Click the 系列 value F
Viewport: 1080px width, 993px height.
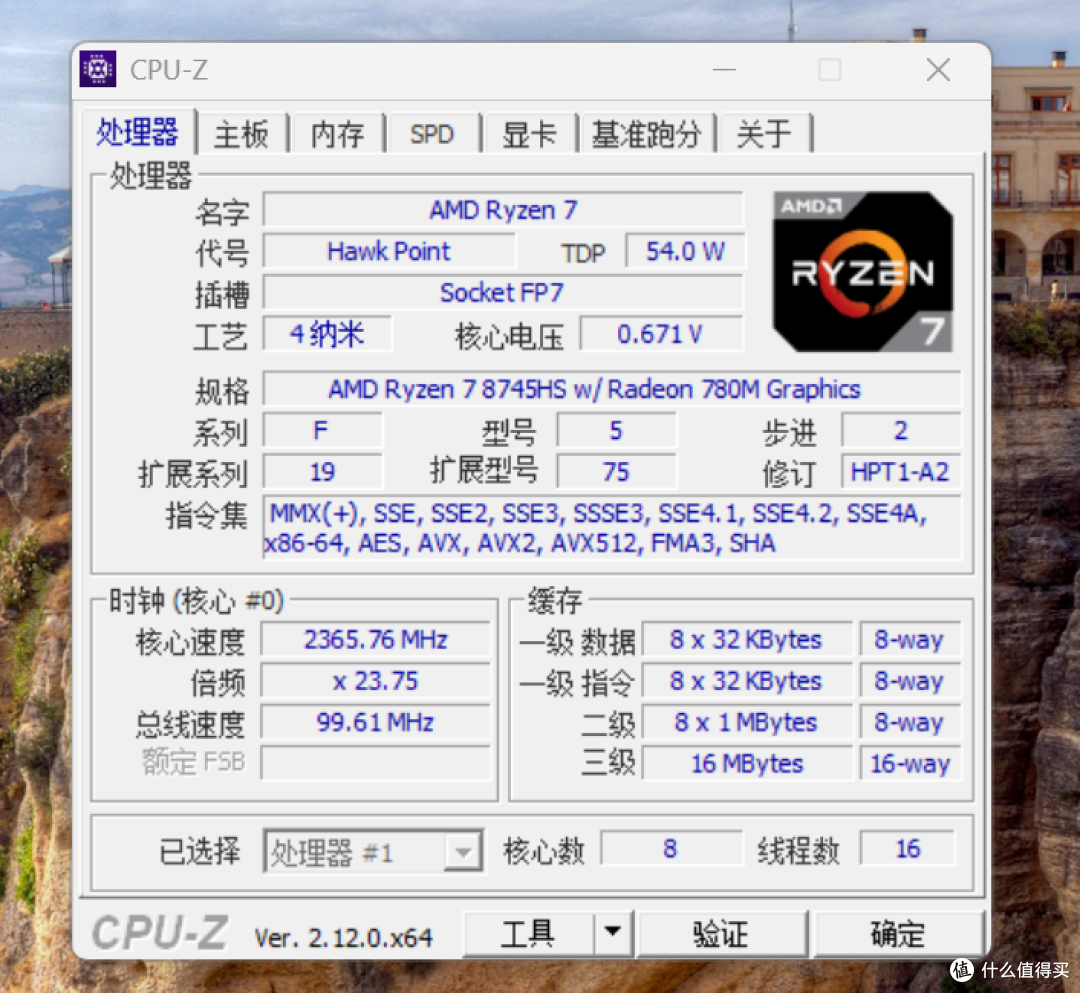click(x=322, y=431)
